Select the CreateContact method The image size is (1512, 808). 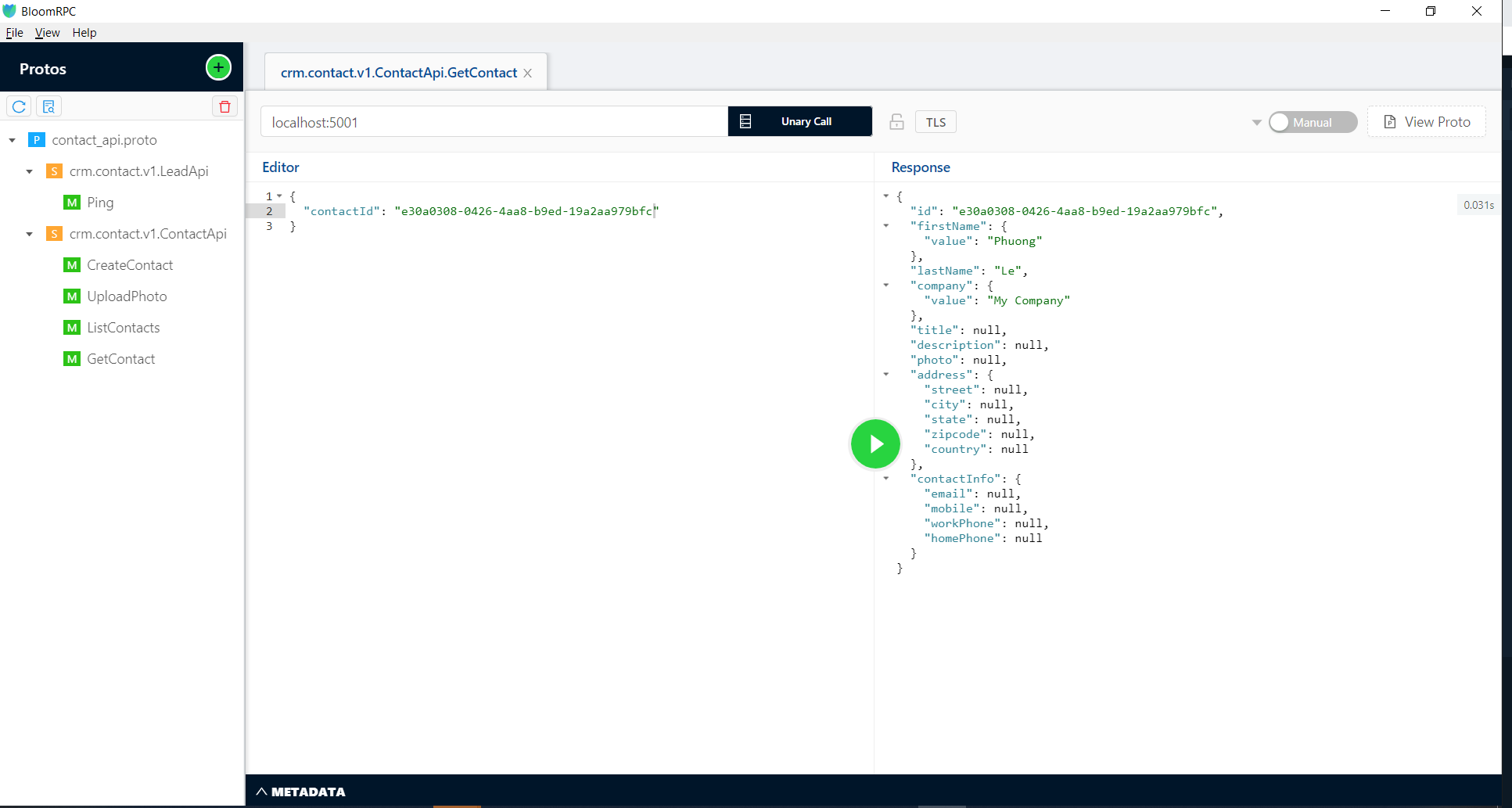[x=130, y=265]
